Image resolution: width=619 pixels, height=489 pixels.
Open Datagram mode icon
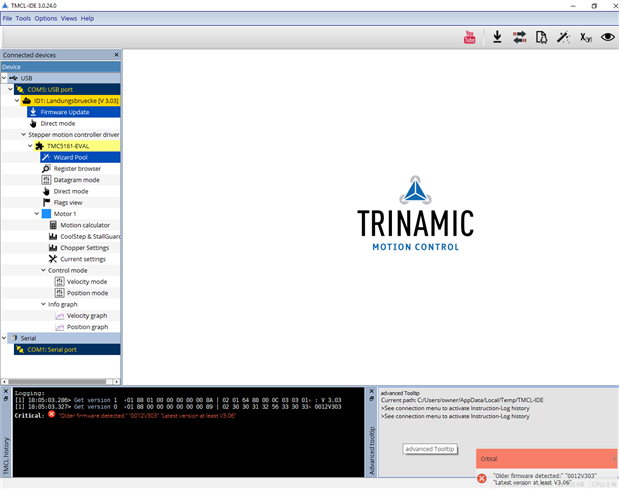pyautogui.click(x=46, y=180)
